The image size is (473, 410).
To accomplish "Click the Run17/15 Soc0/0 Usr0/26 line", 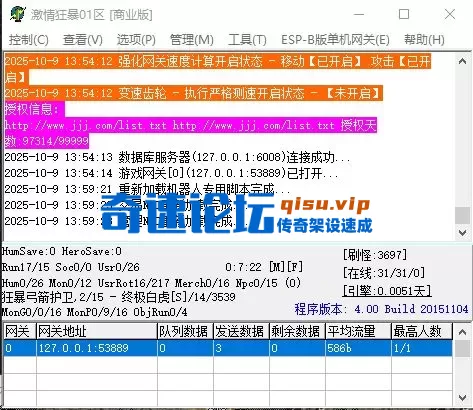I will click(x=71, y=267).
